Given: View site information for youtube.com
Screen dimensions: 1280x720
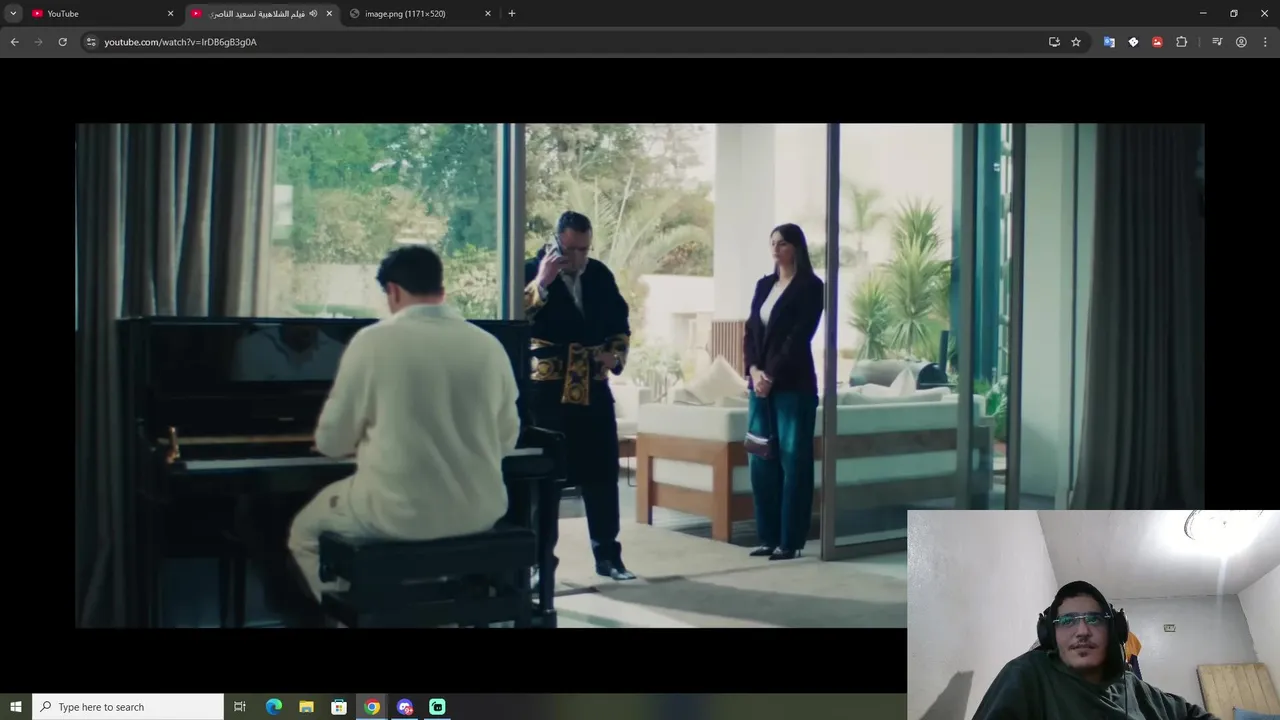Looking at the screenshot, I should click(x=90, y=42).
